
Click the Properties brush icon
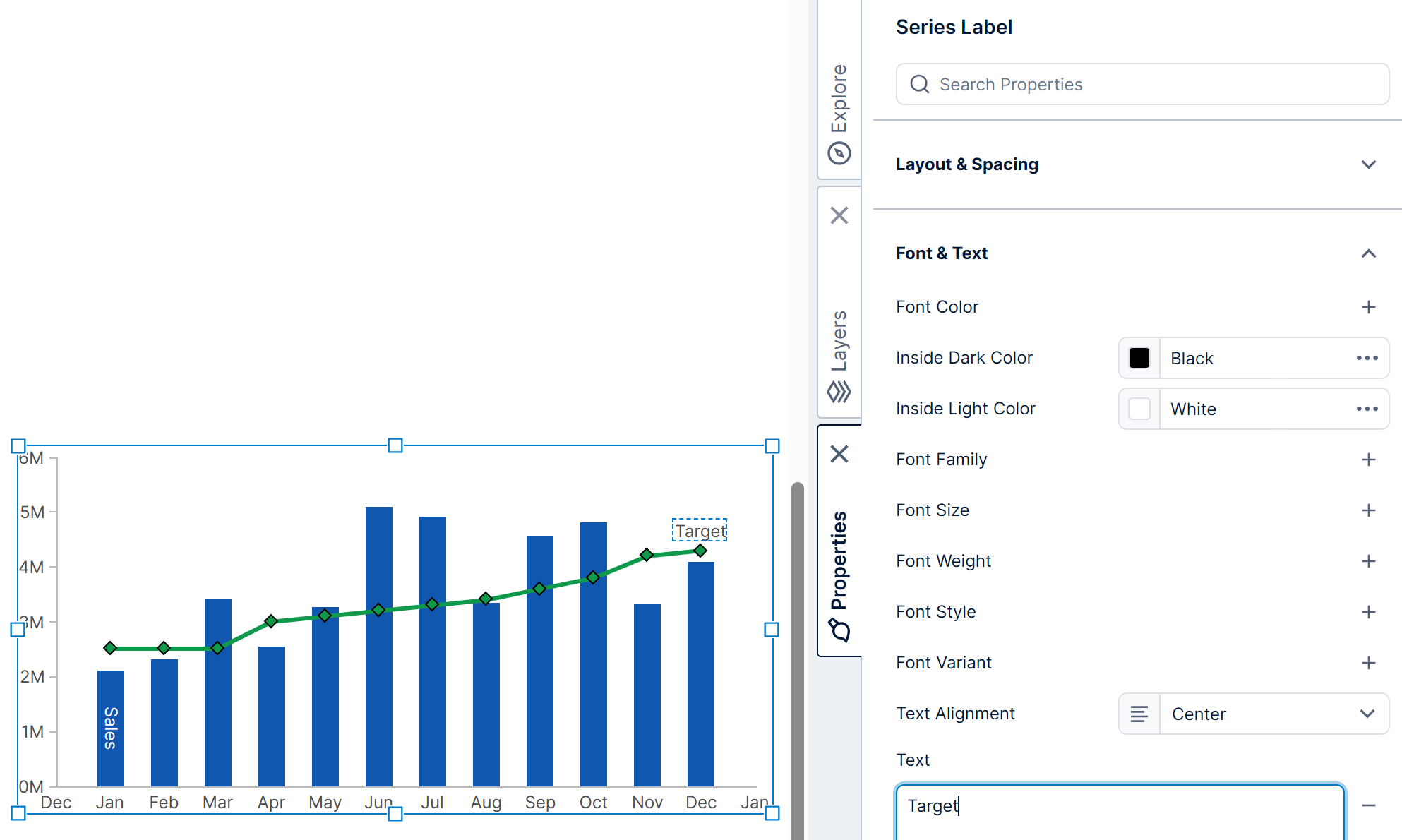tap(839, 629)
